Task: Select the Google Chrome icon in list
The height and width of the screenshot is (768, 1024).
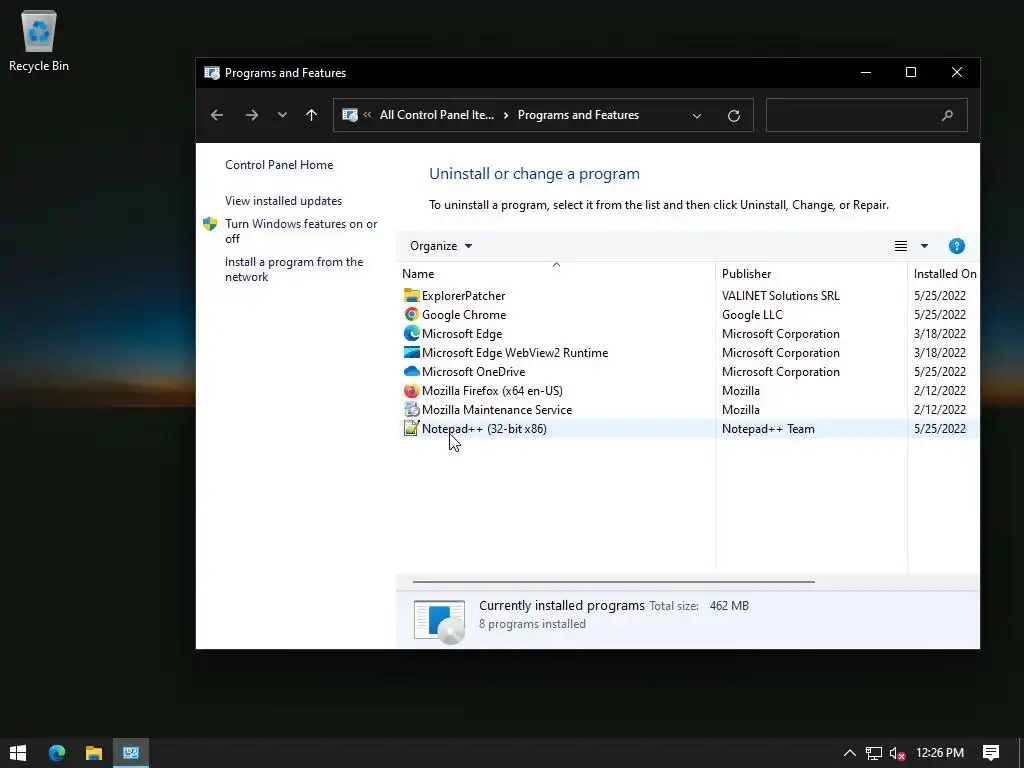Action: click(411, 314)
